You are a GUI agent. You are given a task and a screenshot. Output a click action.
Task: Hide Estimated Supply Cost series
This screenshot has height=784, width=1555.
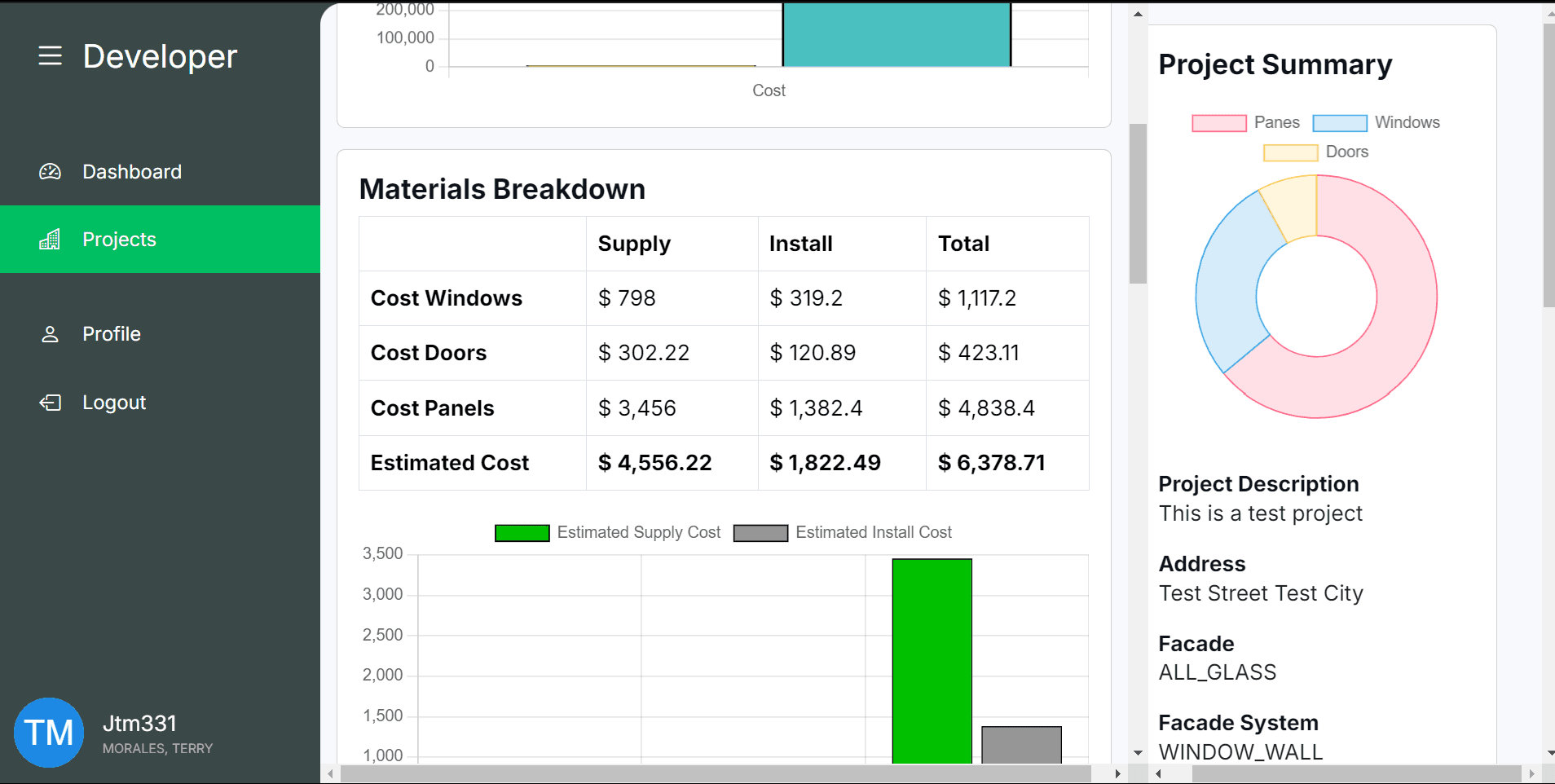point(607,533)
